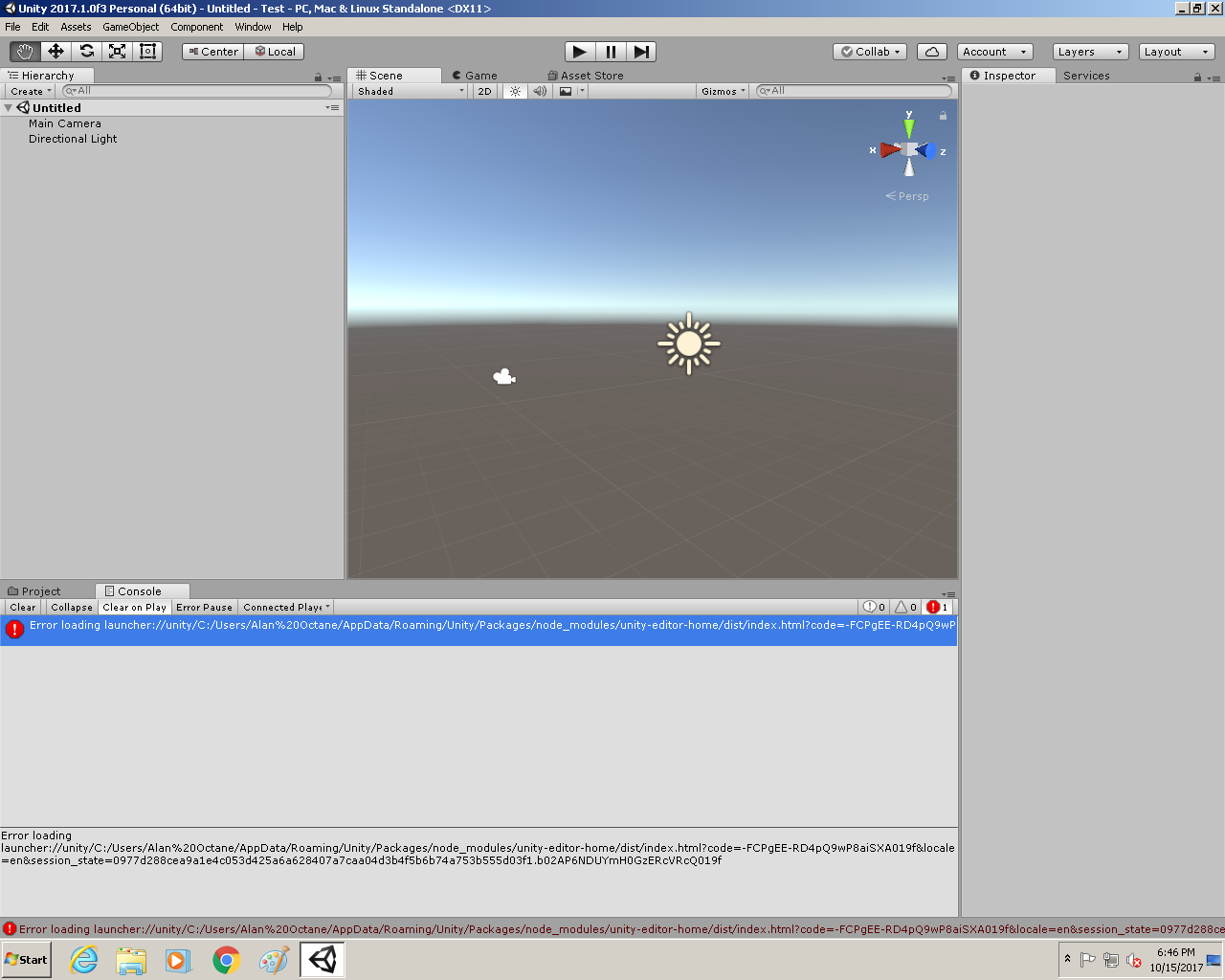Select the camera gizmo in the scene

[x=504, y=377]
